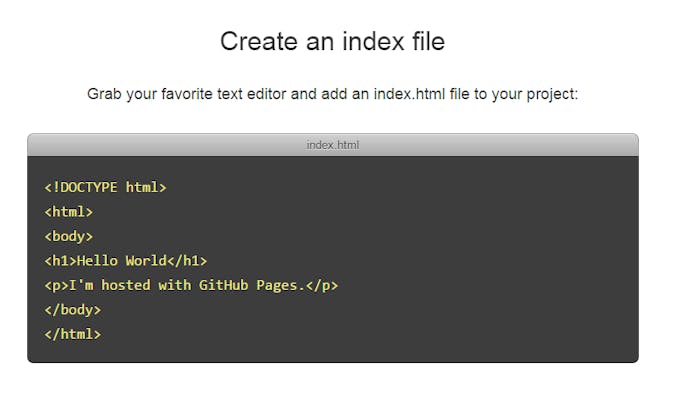Click the 'I'm hosted with GitHub Pages' paragraph line

191,285
